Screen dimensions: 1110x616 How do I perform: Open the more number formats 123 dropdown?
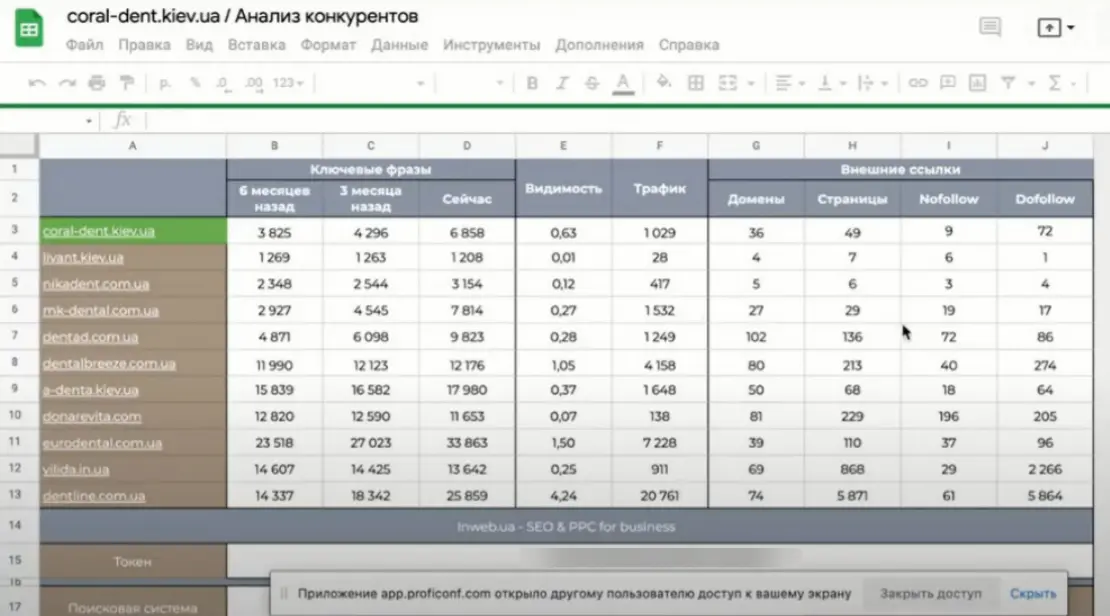coord(288,84)
